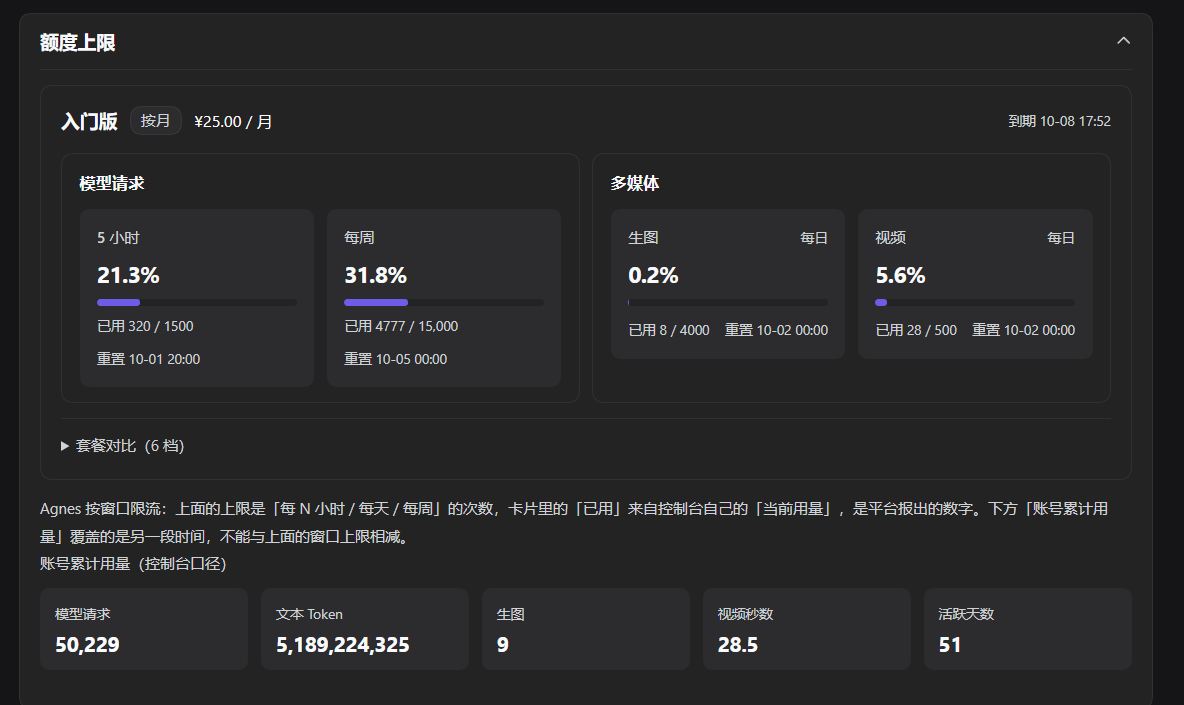Click 重置 10-01 20:00 text
Viewport: 1184px width, 705px height.
pyautogui.click(x=149, y=359)
